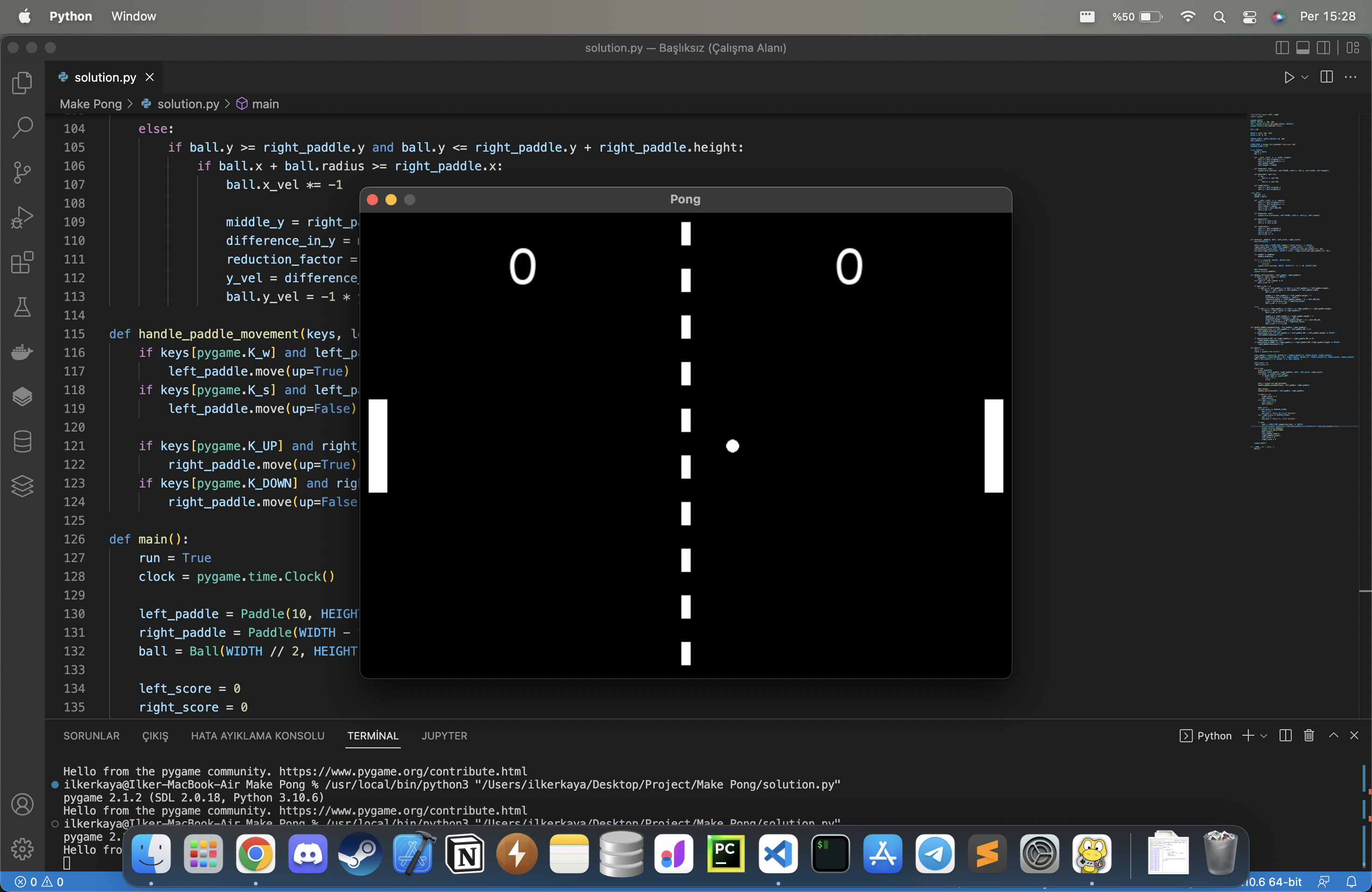Maximize terminal panel with the chevron up

1333,736
